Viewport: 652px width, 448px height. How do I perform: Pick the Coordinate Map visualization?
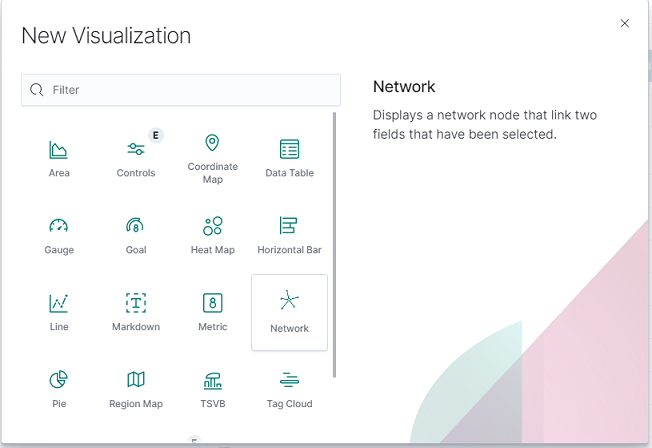tap(212, 158)
